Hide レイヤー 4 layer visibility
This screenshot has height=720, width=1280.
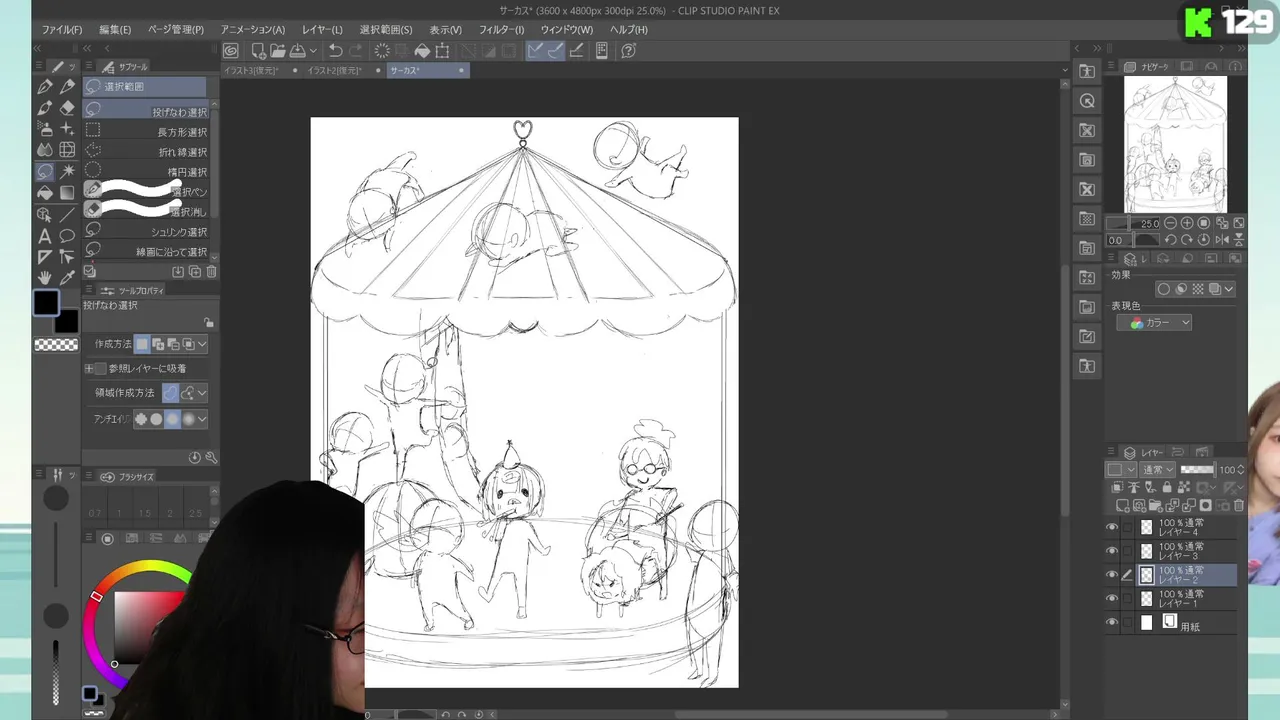(x=1112, y=527)
